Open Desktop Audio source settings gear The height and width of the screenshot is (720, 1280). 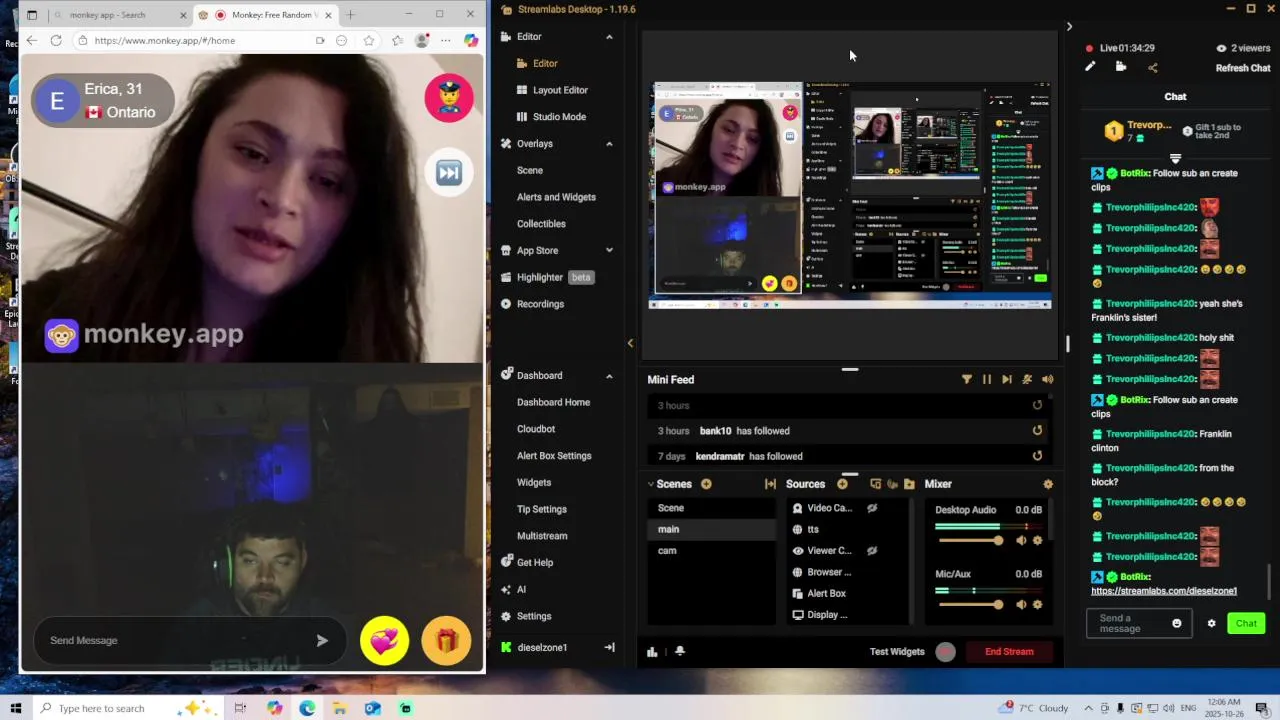pos(1037,540)
